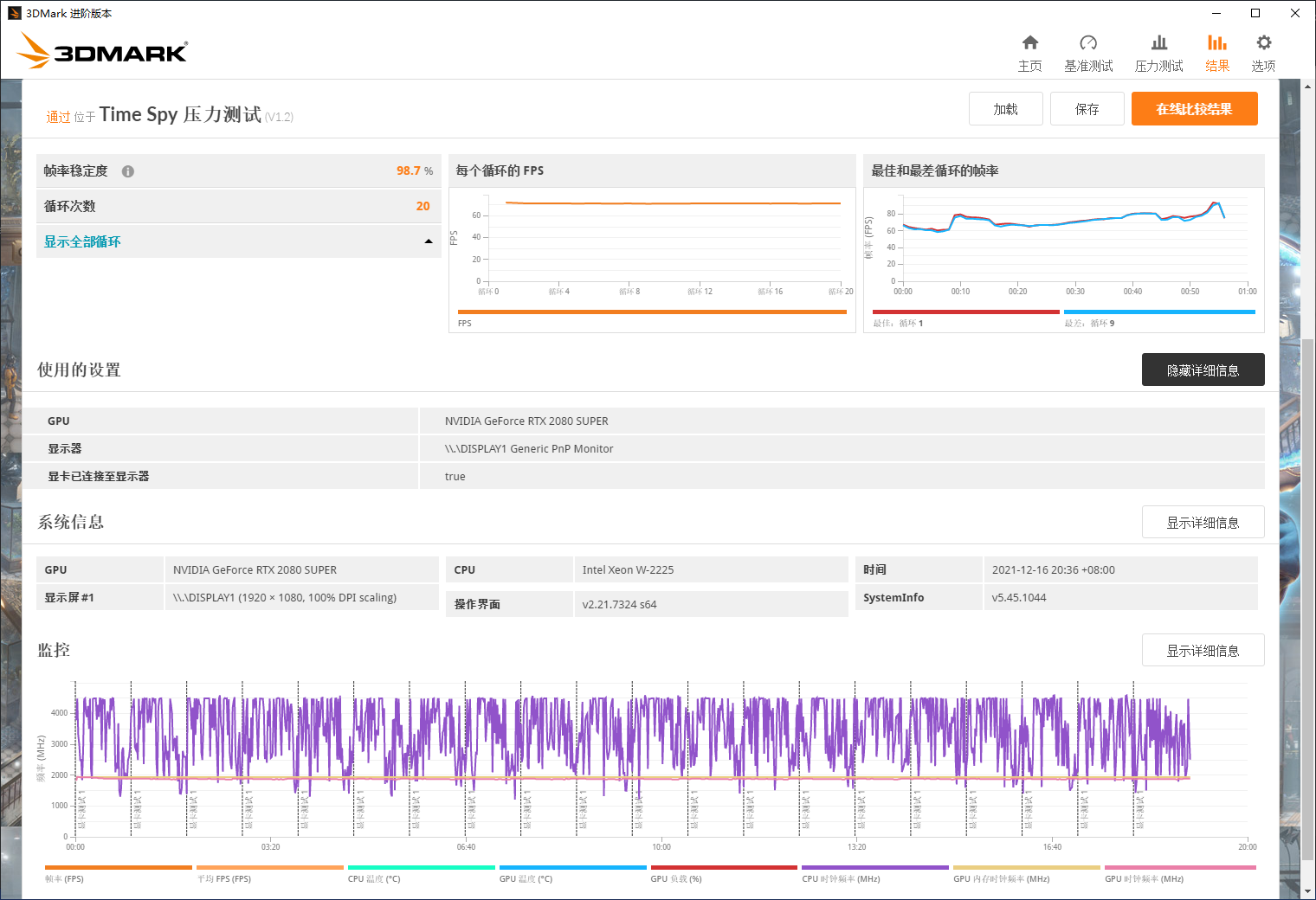Click the Time Spy 压力测试 title
The height and width of the screenshot is (900, 1316).
180,114
